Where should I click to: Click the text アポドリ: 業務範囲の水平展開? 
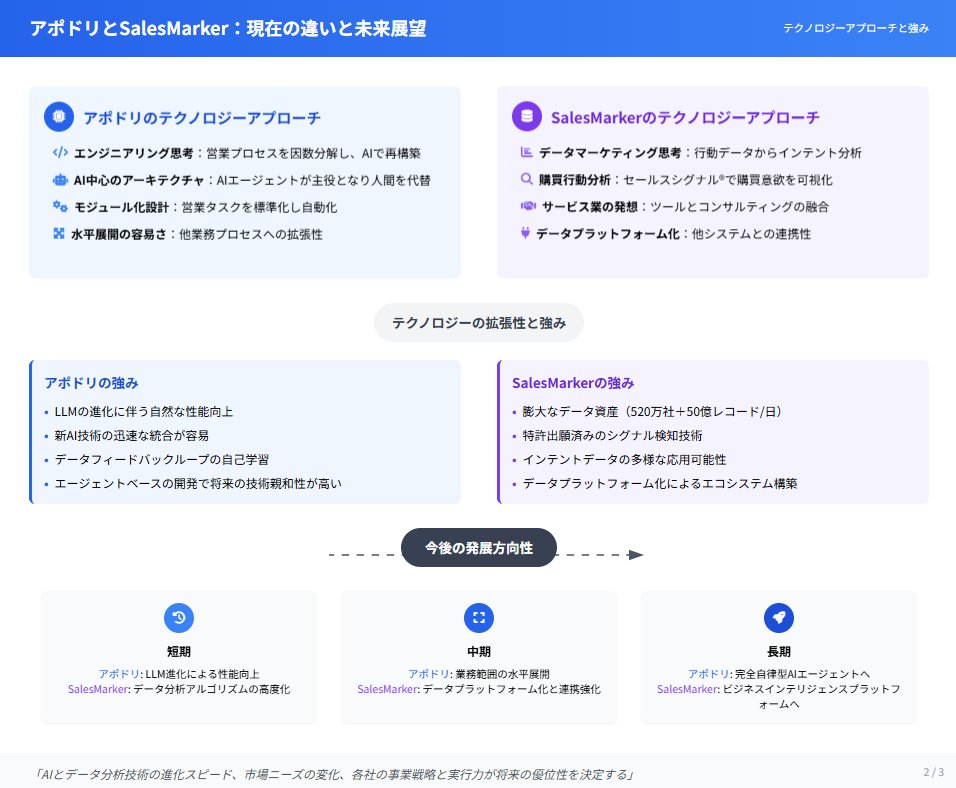479,674
